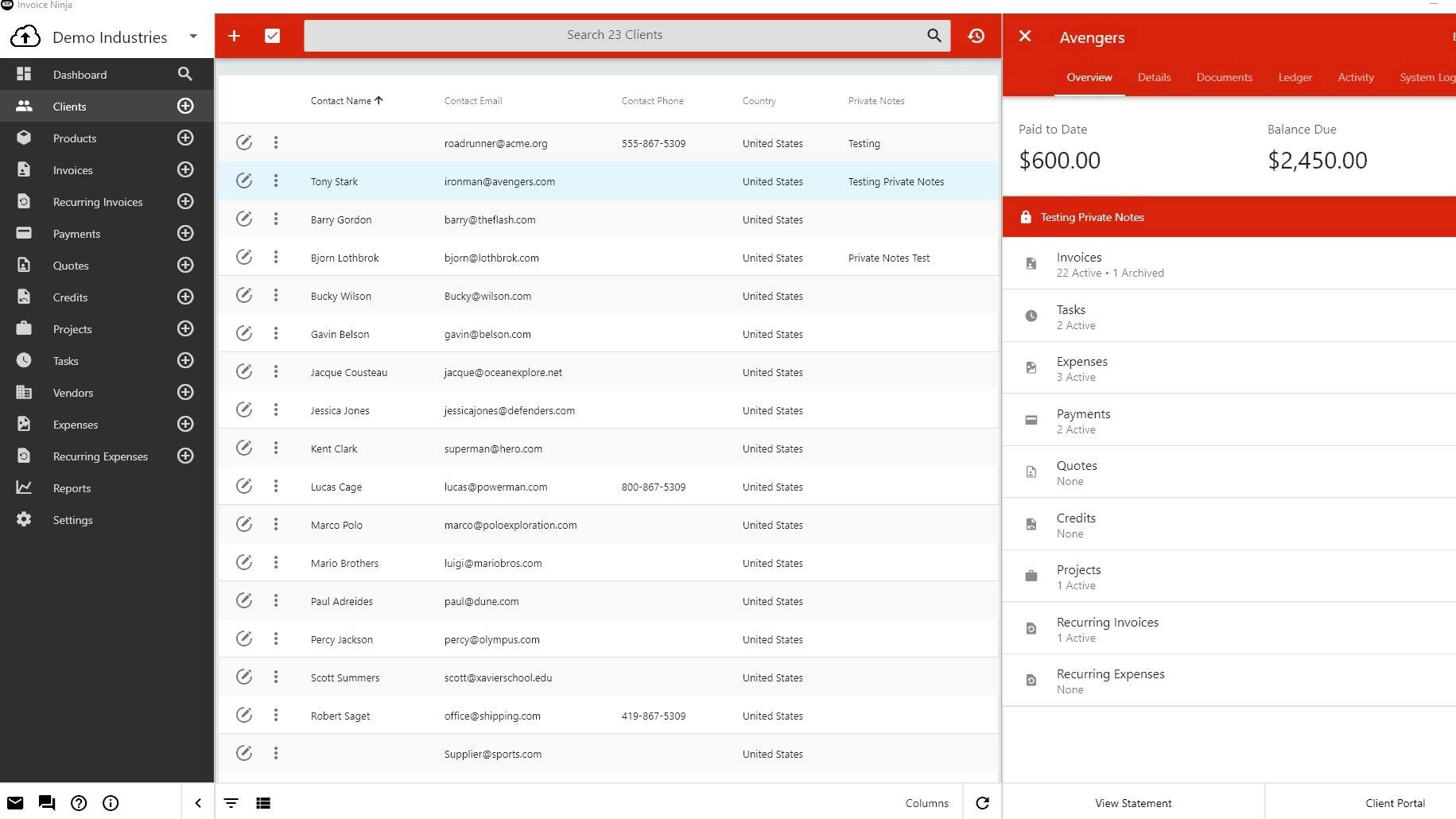Add new payment using plus icon
1456x819 pixels.
click(185, 233)
